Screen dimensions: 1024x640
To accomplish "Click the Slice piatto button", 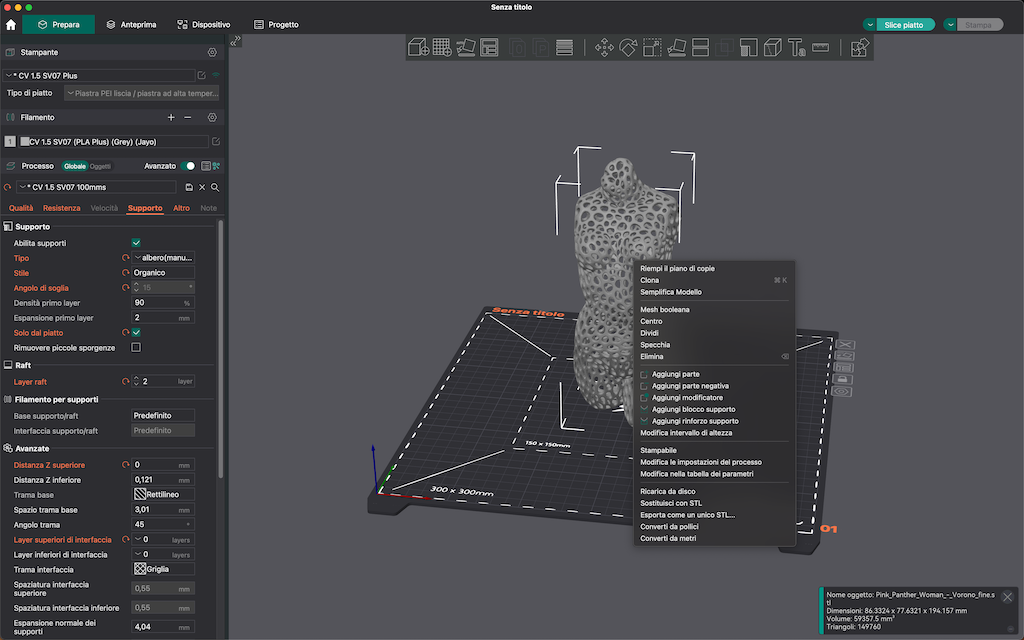I will point(904,25).
